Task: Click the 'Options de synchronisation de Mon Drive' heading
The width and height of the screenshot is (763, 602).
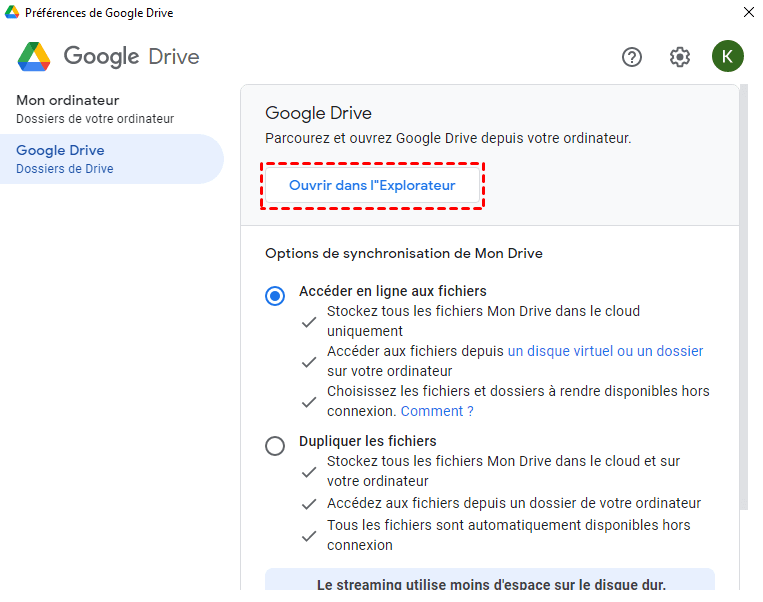Action: pos(404,253)
